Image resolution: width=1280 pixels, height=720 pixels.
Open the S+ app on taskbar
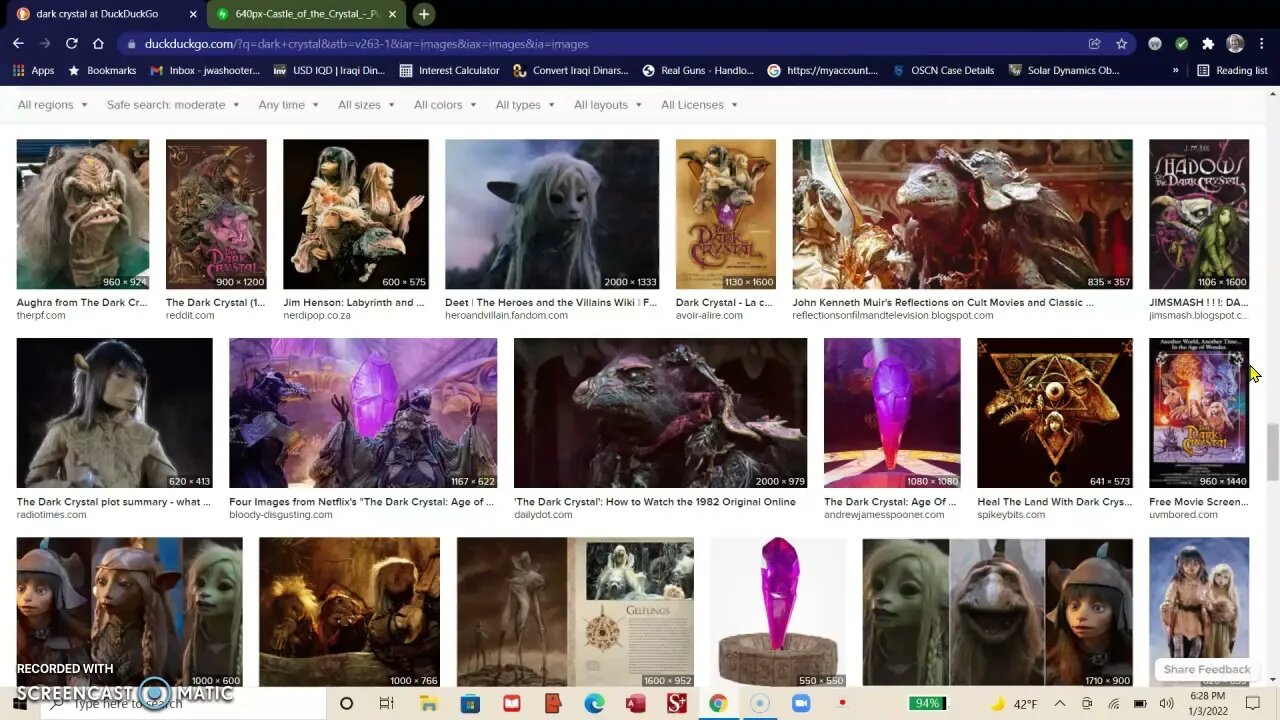pos(677,704)
